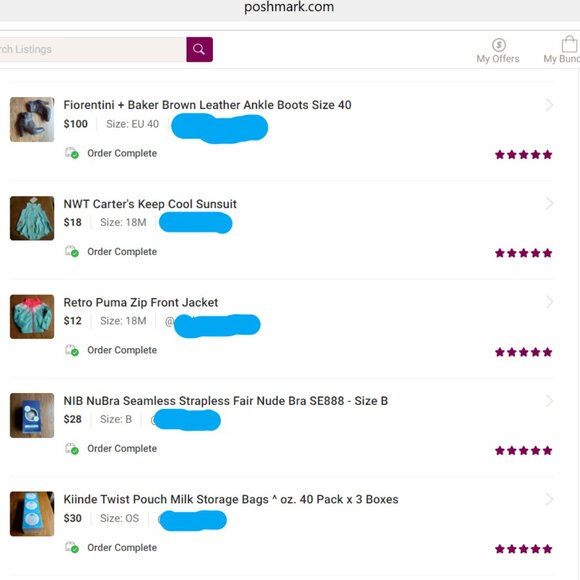This screenshot has width=580, height=580.
Task: Open My Offers dollar icon
Action: [499, 45]
